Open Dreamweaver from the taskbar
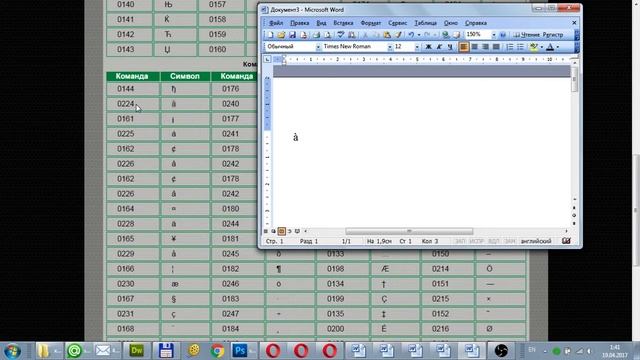 pos(136,351)
